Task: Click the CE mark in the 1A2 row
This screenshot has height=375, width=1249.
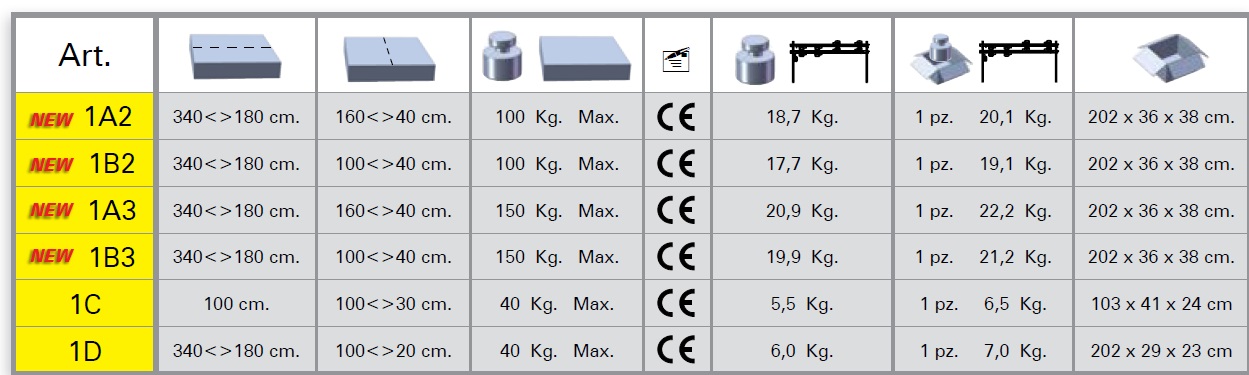Action: pyautogui.click(x=676, y=118)
